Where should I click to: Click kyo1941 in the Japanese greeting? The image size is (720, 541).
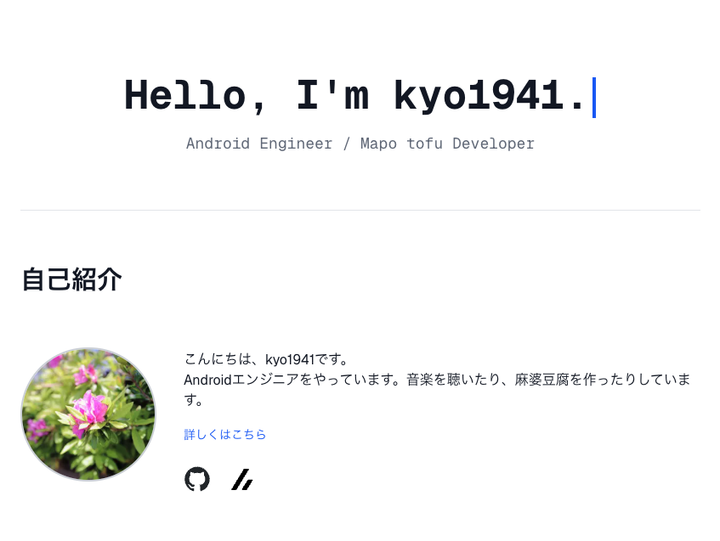pyautogui.click(x=290, y=360)
